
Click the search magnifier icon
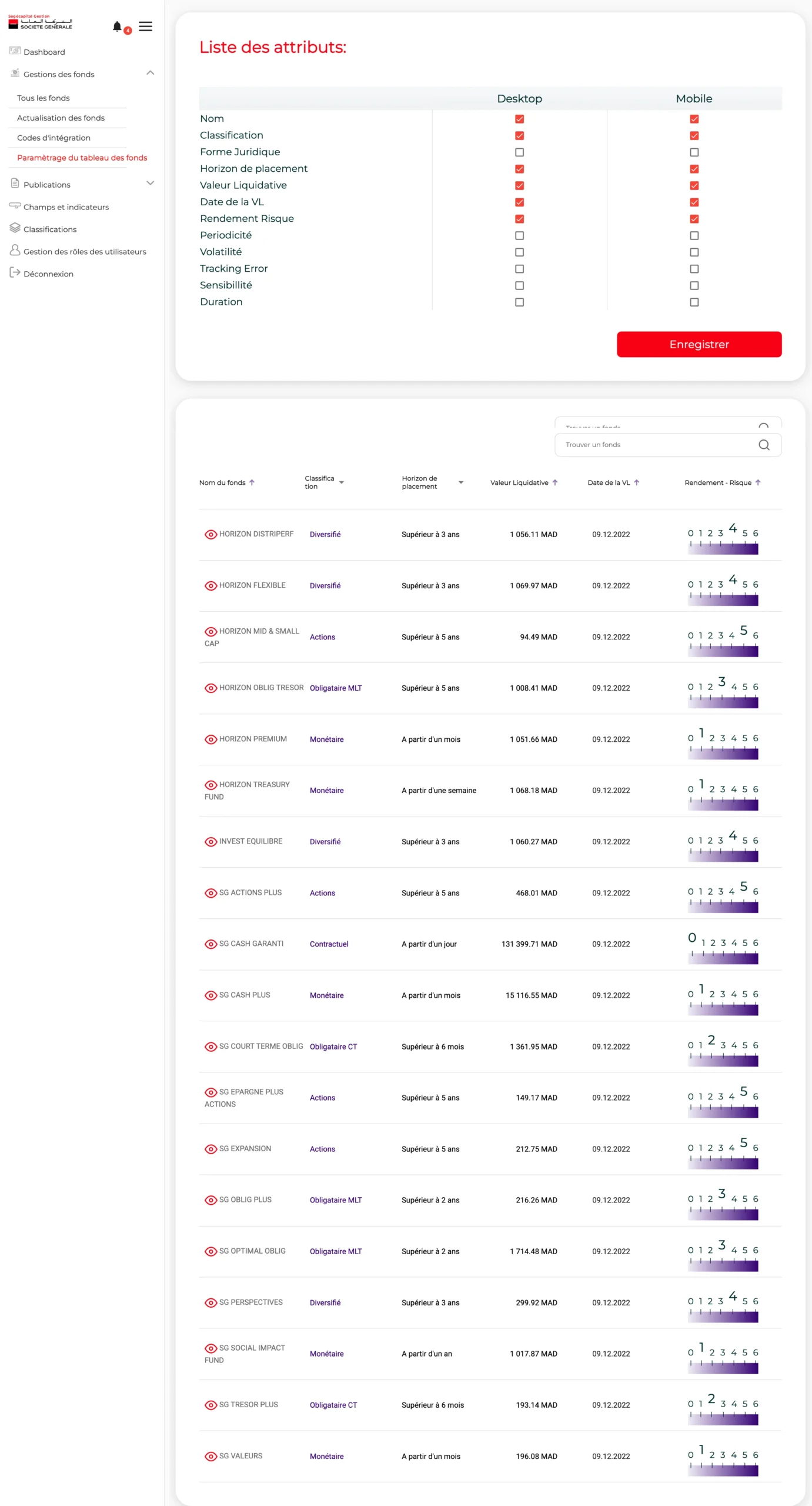pyautogui.click(x=764, y=445)
